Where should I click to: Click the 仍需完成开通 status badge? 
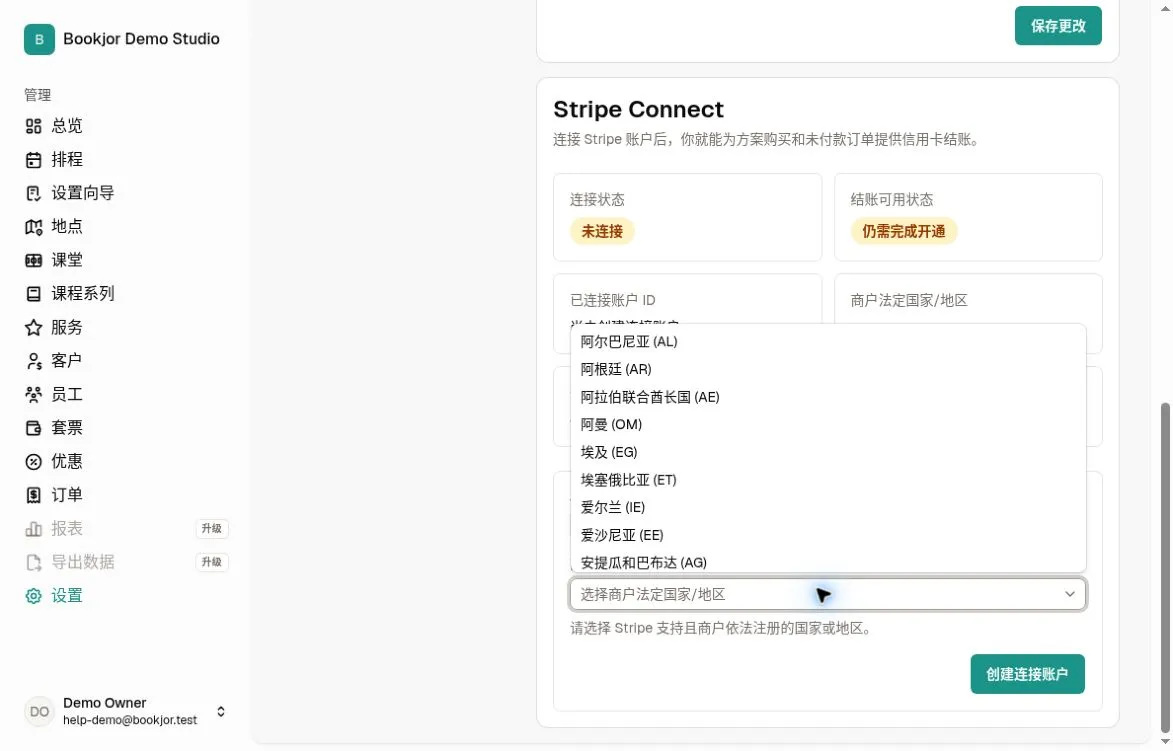click(x=904, y=232)
